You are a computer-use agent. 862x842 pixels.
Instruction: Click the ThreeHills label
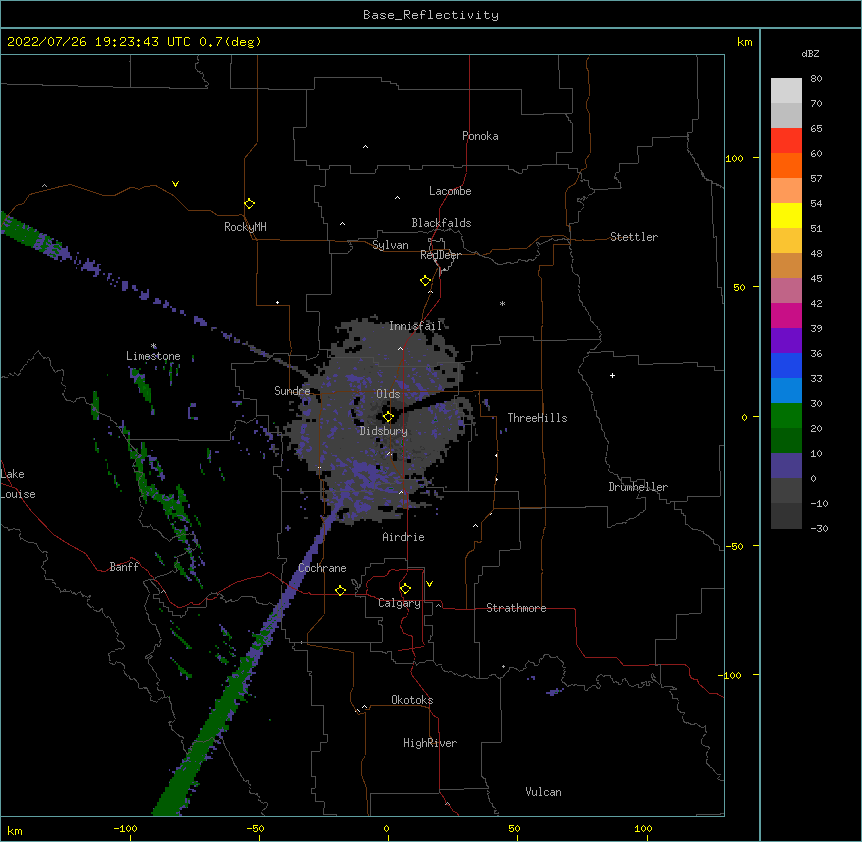click(537, 418)
